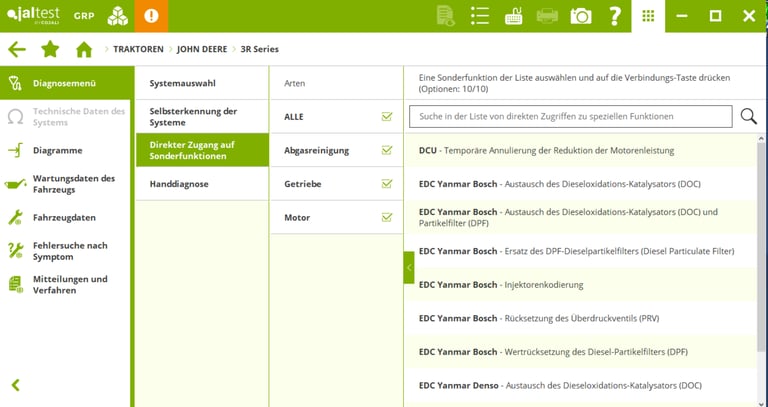The width and height of the screenshot is (768, 407).
Task: Open 3R Series breadcrumb
Action: click(260, 49)
